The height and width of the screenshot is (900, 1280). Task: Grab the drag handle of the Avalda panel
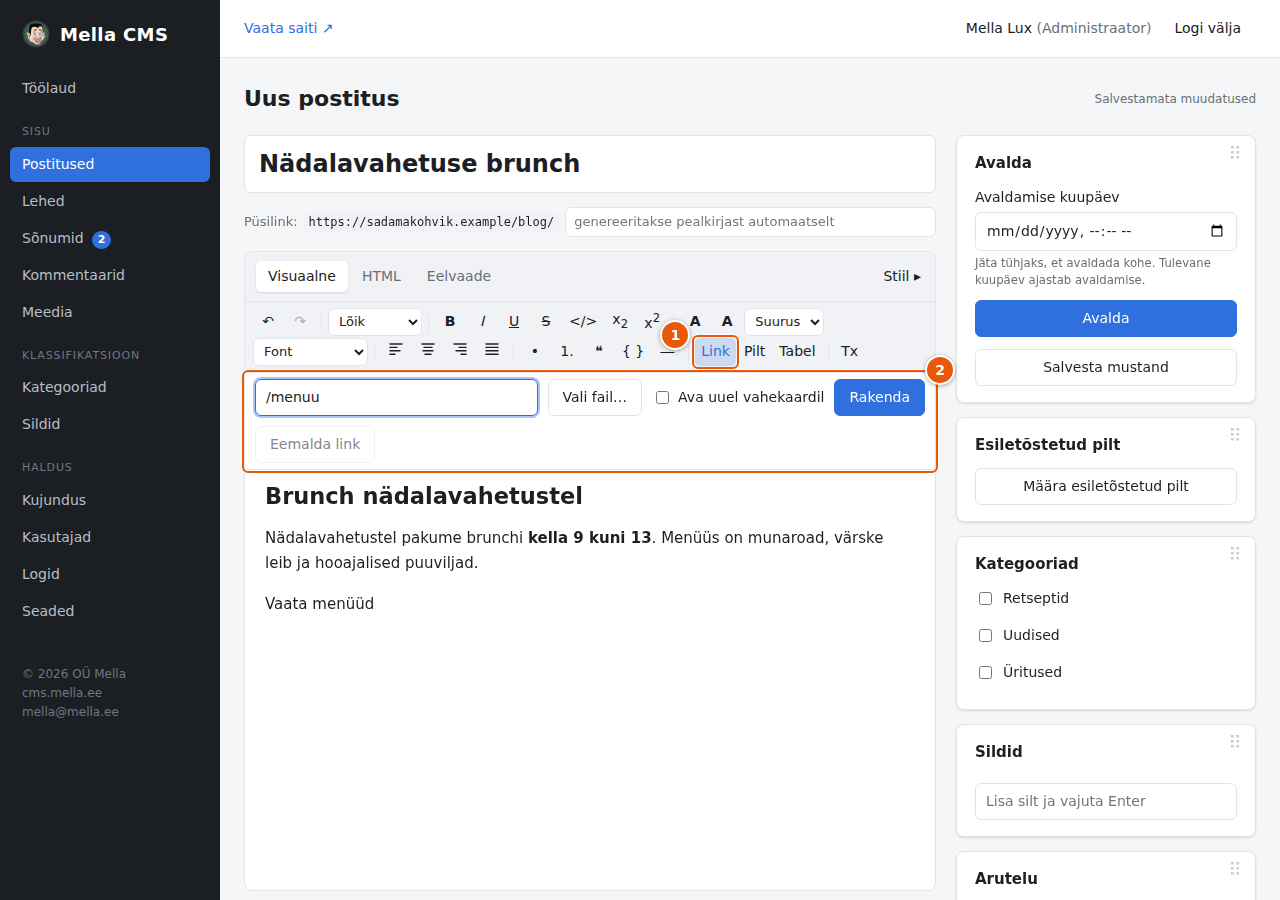(1235, 152)
